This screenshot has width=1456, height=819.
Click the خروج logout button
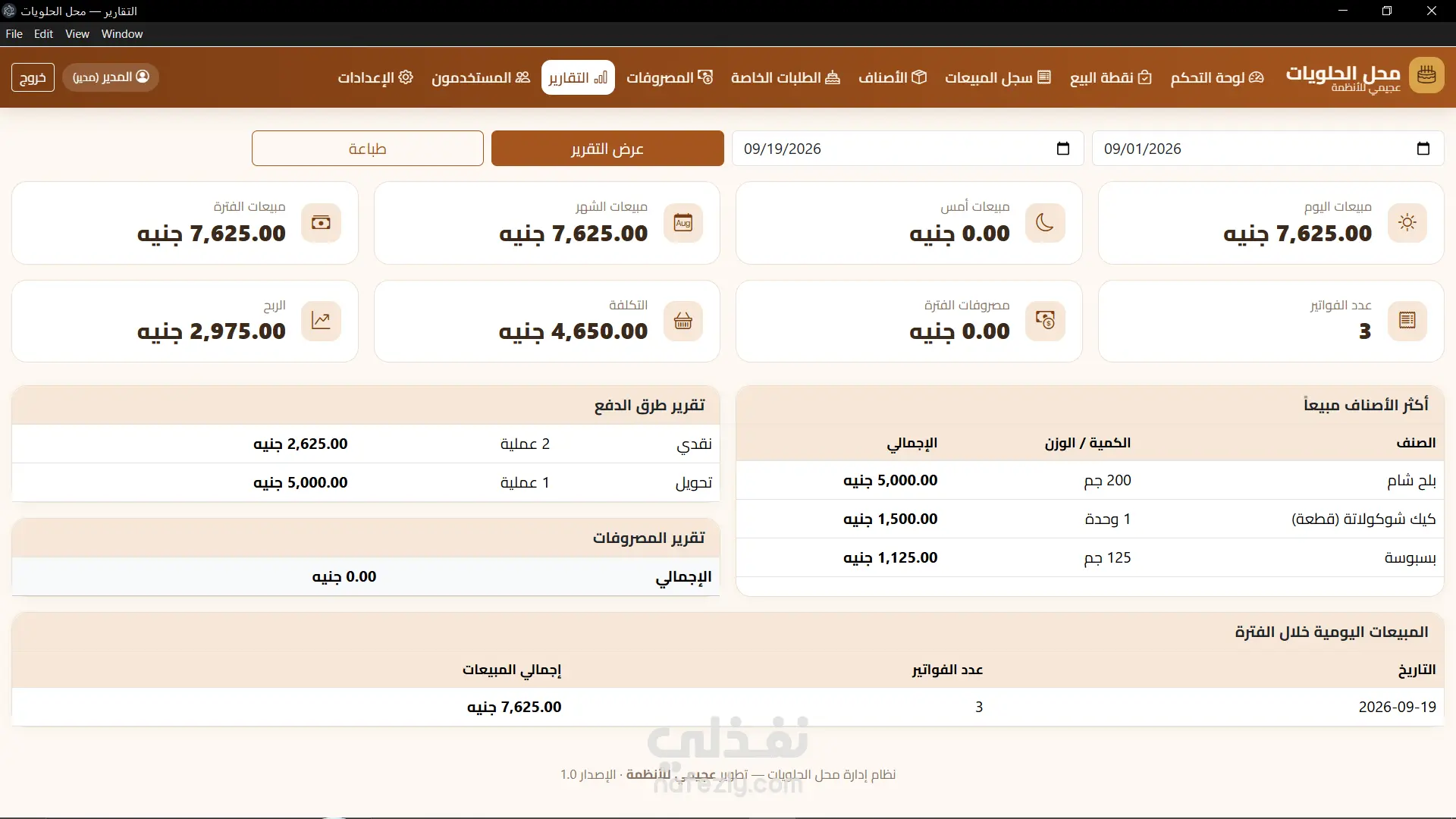click(x=33, y=77)
